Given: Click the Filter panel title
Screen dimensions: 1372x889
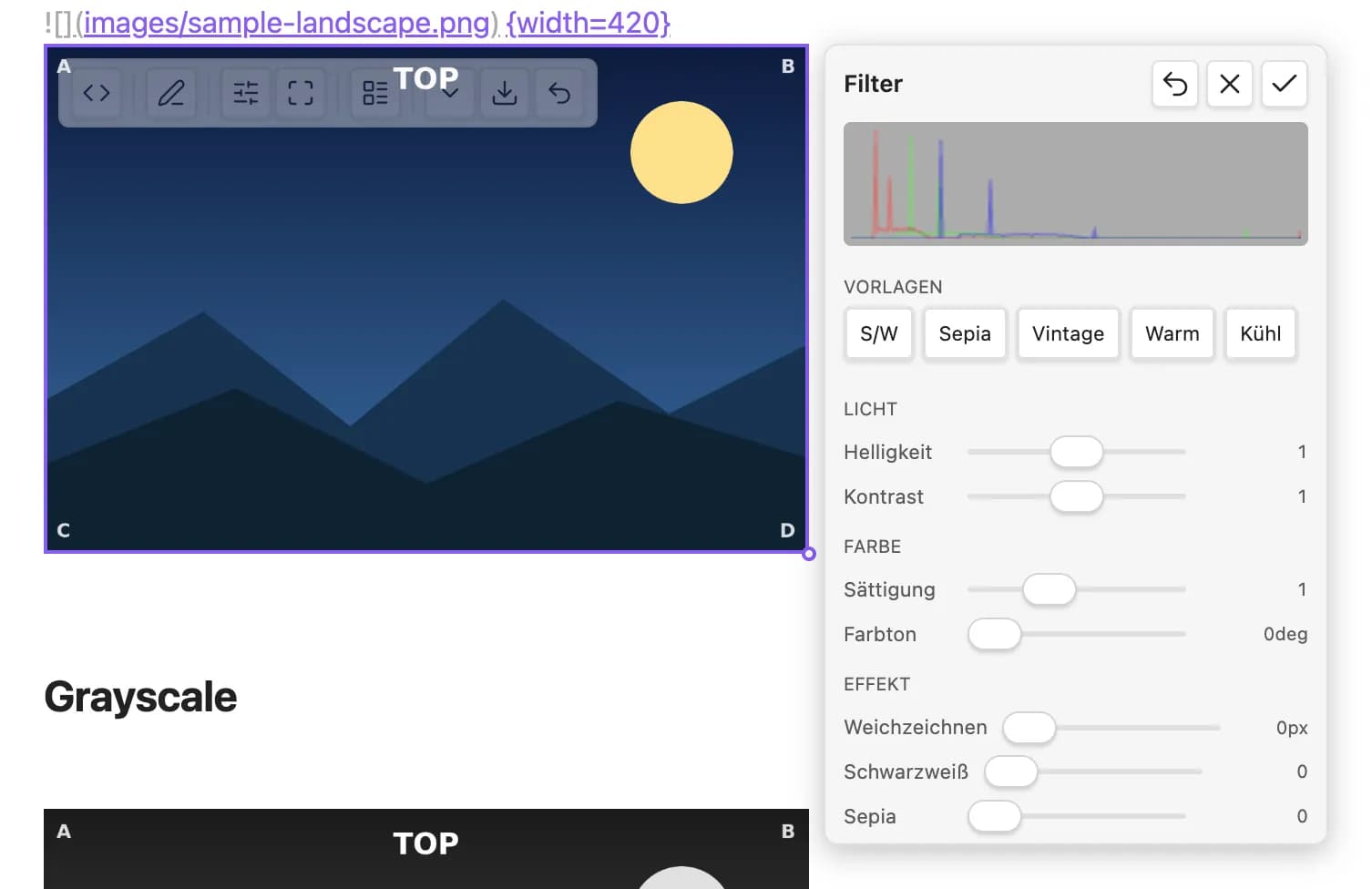Looking at the screenshot, I should pyautogui.click(x=873, y=84).
